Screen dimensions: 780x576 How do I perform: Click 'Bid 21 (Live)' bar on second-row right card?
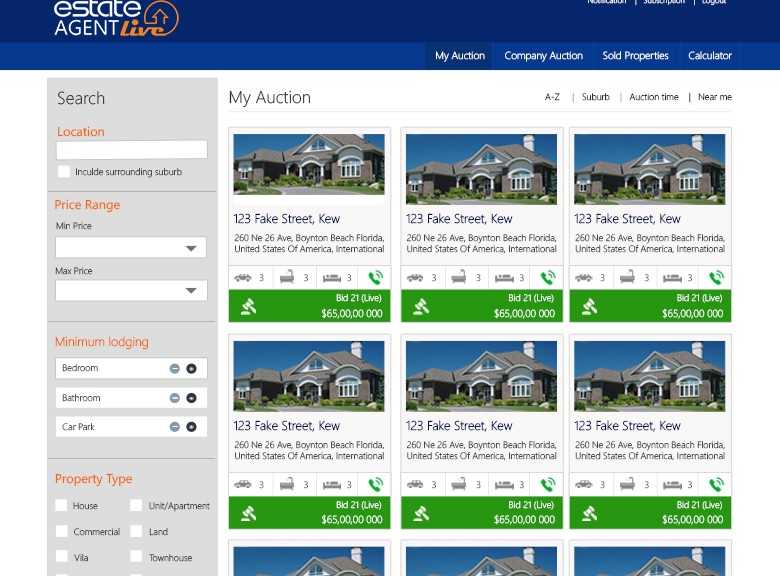pyautogui.click(x=651, y=512)
